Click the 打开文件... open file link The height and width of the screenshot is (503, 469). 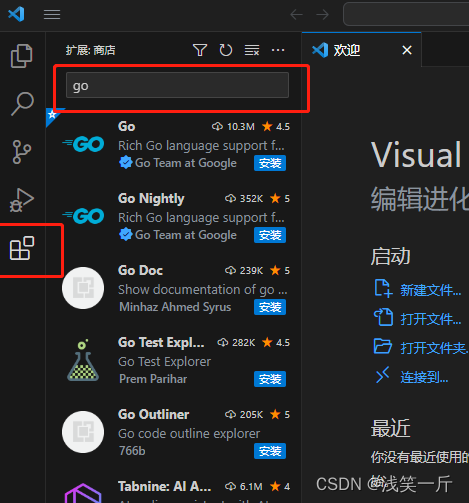click(x=430, y=319)
